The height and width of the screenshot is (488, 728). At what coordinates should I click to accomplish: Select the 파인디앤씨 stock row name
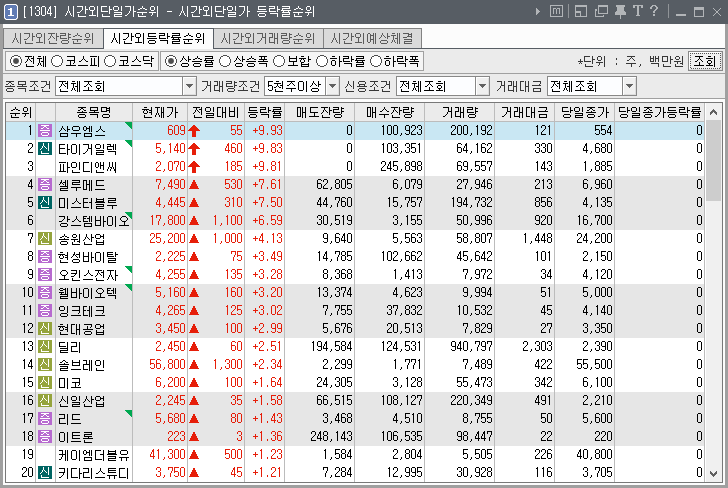[87, 167]
